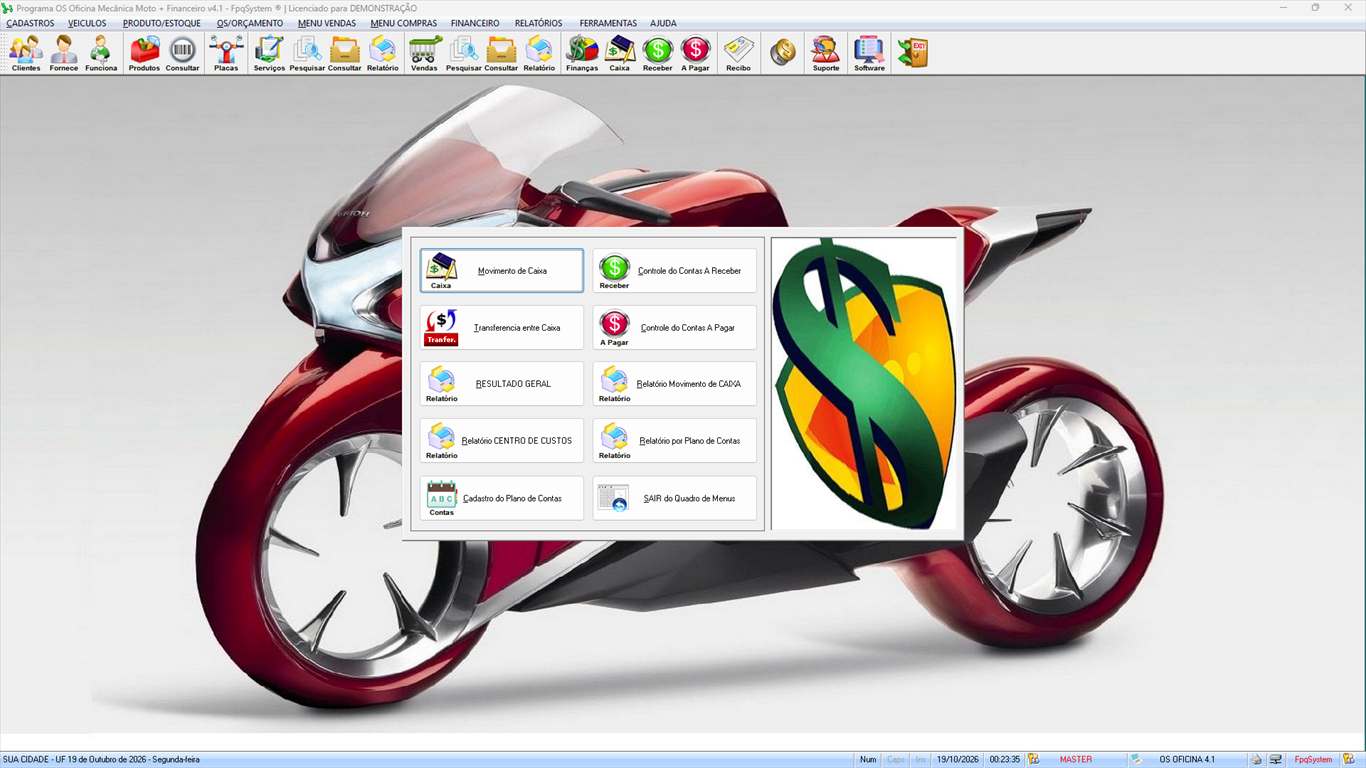Click OS OFICINA 4.1 status bar text
1366x768 pixels.
[x=1187, y=760]
